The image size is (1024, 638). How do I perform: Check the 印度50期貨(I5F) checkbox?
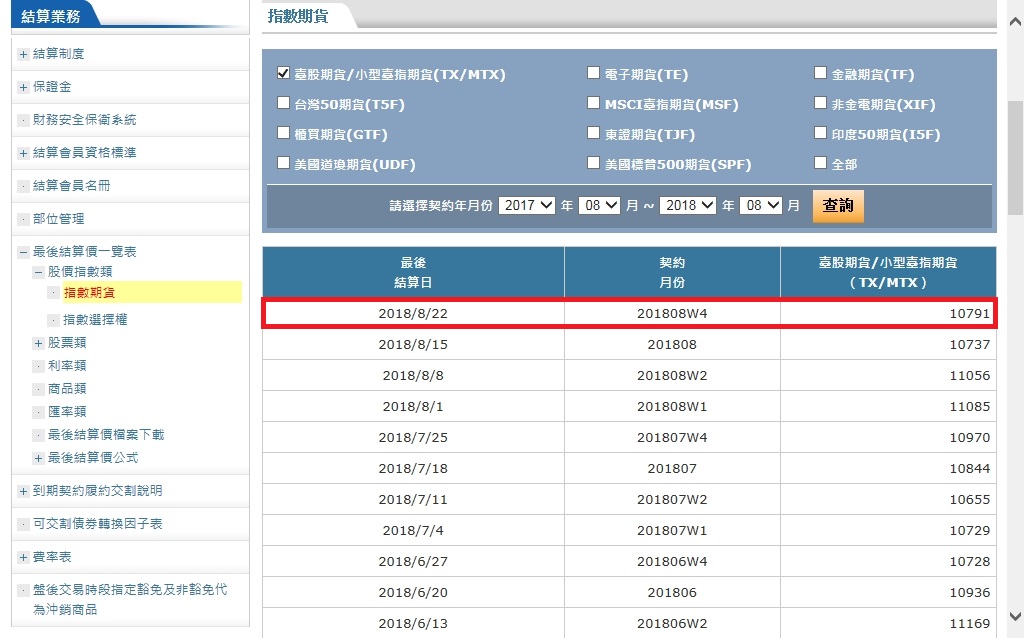pyautogui.click(x=820, y=133)
